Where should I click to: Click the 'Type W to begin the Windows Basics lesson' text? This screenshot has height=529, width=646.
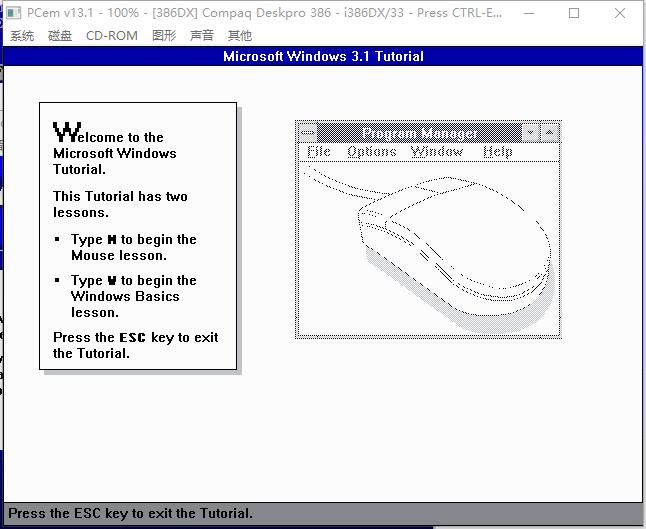(133, 296)
